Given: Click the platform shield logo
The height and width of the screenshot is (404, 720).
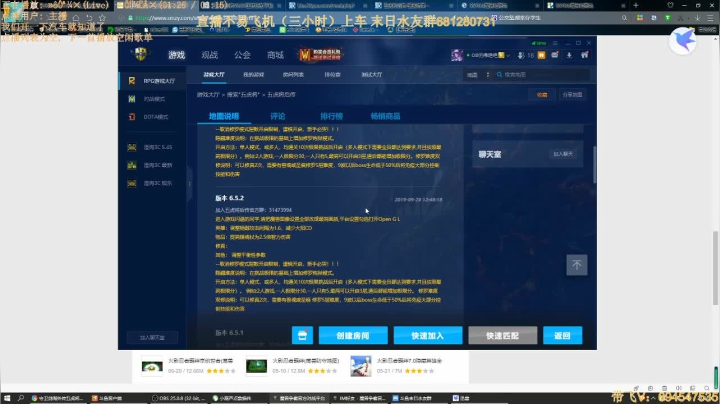Looking at the screenshot, I should click(141, 54).
